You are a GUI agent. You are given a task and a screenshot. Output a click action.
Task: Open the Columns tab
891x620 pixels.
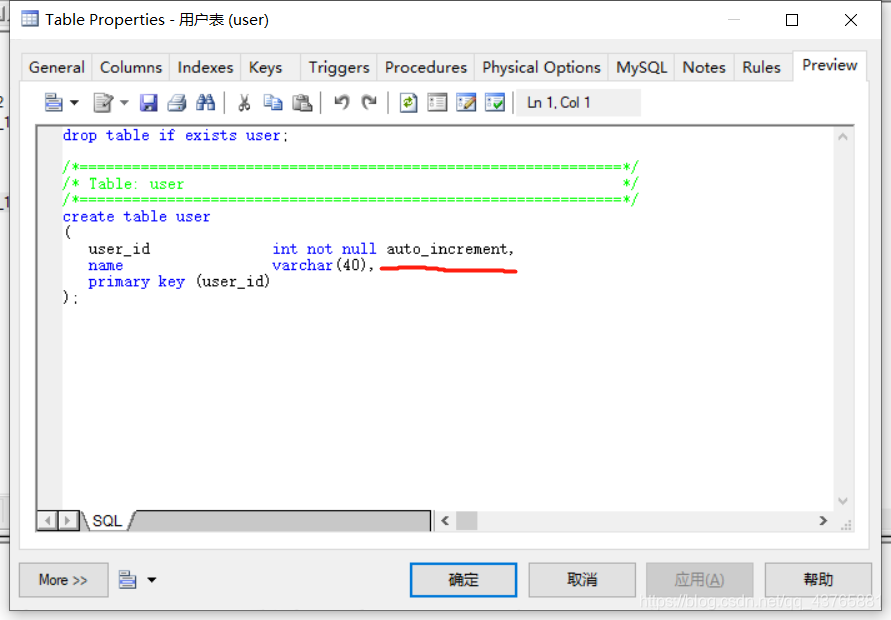[x=131, y=68]
